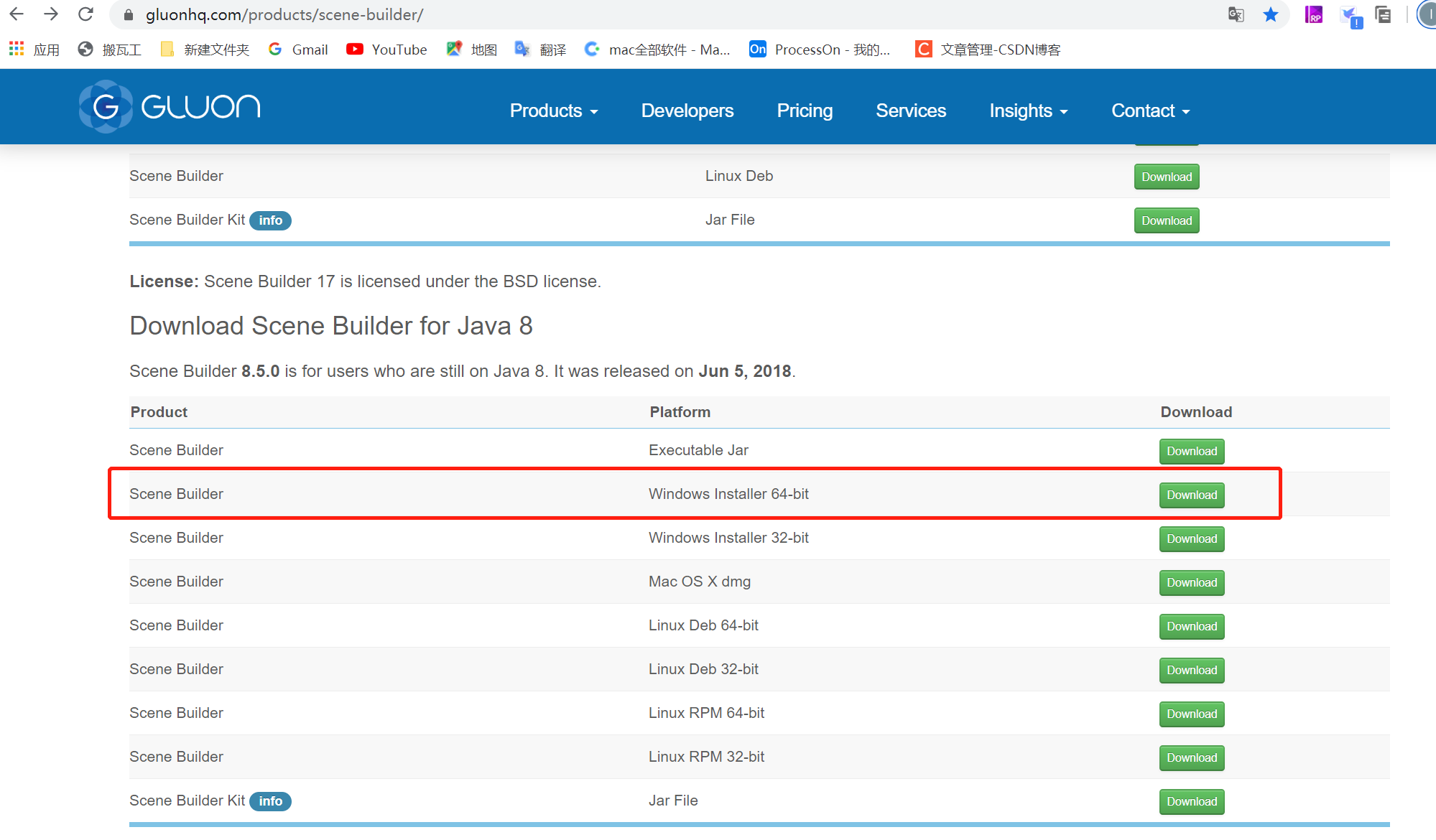Image resolution: width=1436 pixels, height=840 pixels.
Task: Download Scene Builder Linux Deb
Action: (x=1167, y=177)
